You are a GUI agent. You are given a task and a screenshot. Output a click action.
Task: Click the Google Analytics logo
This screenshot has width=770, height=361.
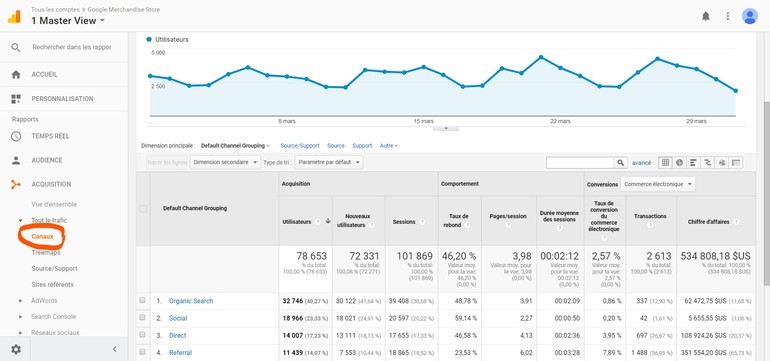click(14, 16)
